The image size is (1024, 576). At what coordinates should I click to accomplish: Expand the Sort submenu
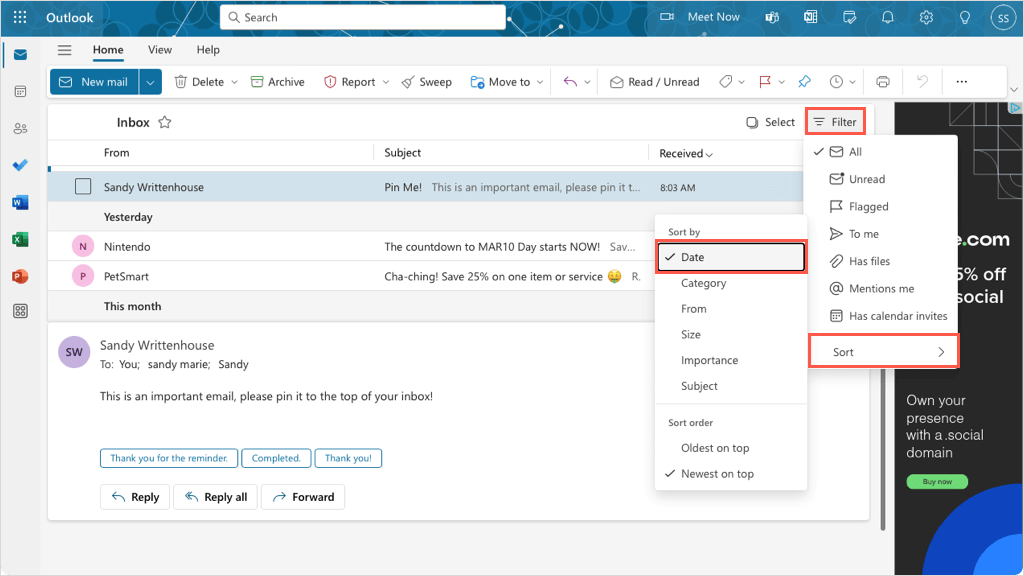point(883,352)
